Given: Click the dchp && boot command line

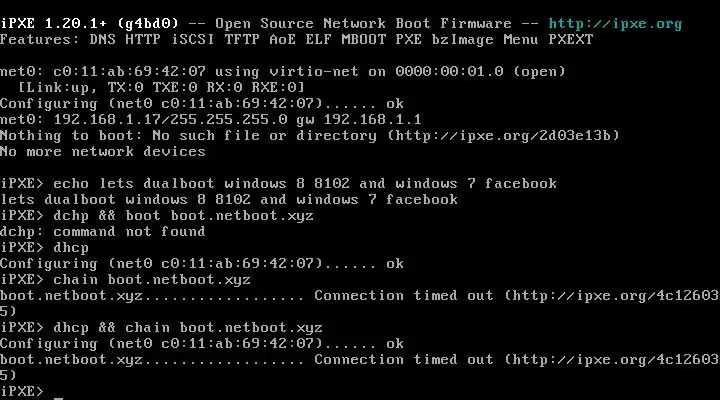Looking at the screenshot, I should 162,215.
